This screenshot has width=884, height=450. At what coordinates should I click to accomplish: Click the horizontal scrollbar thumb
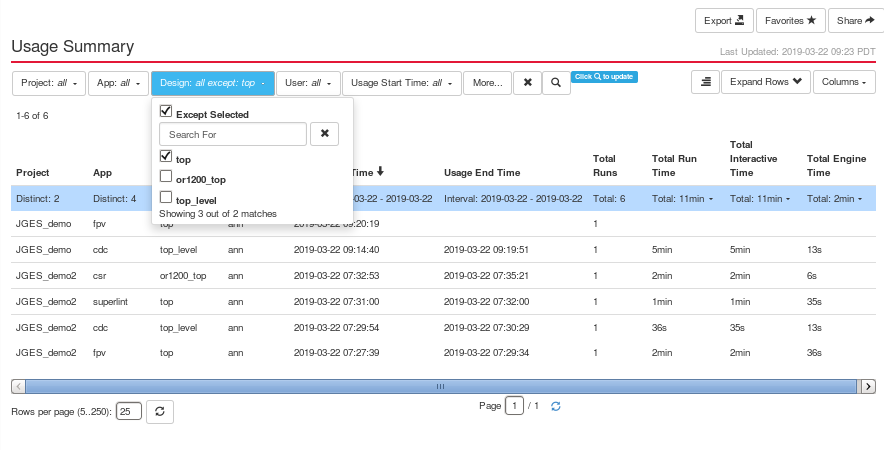coord(440,386)
